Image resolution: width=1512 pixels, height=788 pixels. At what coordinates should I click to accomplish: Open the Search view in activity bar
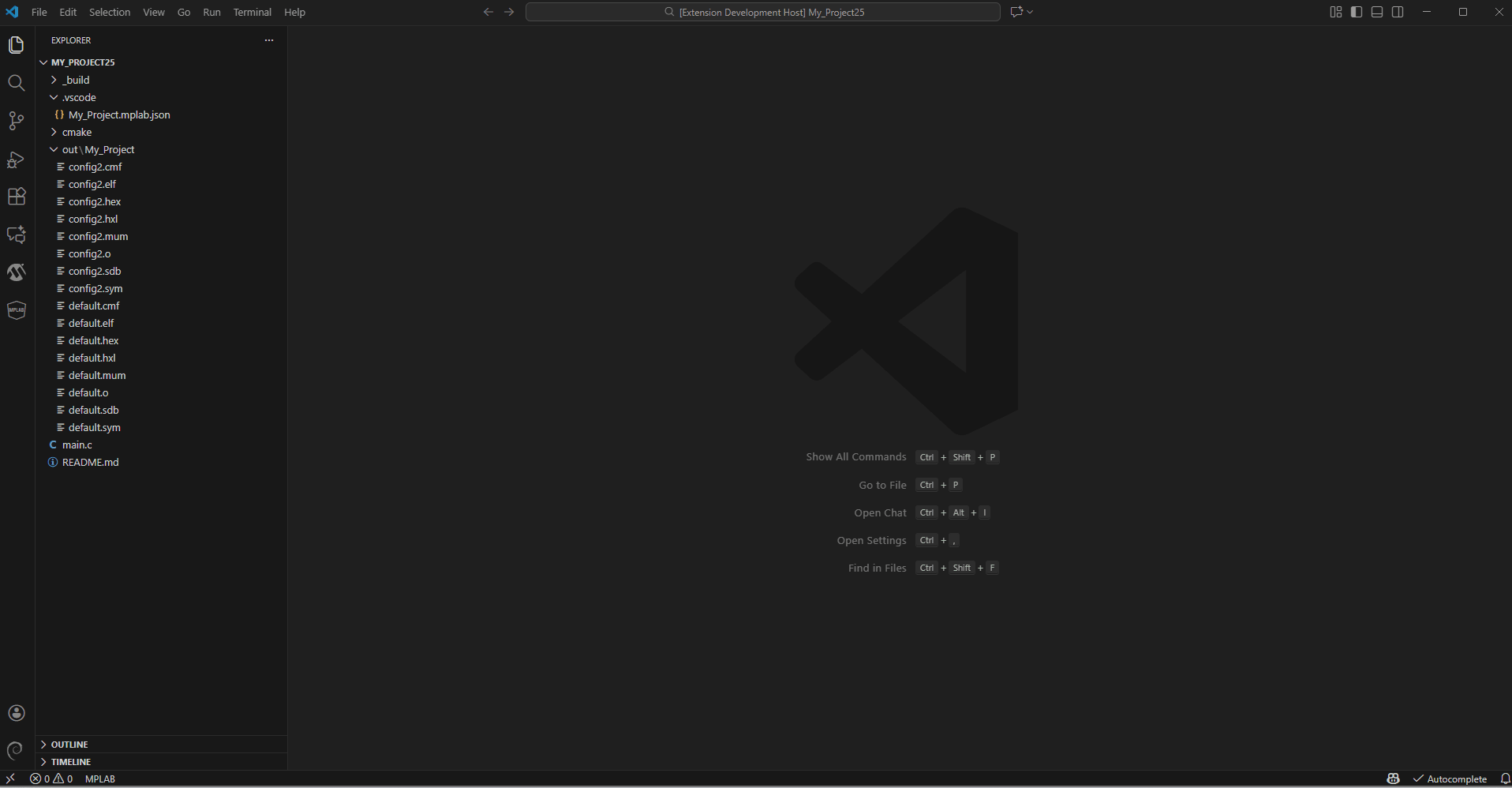point(16,82)
